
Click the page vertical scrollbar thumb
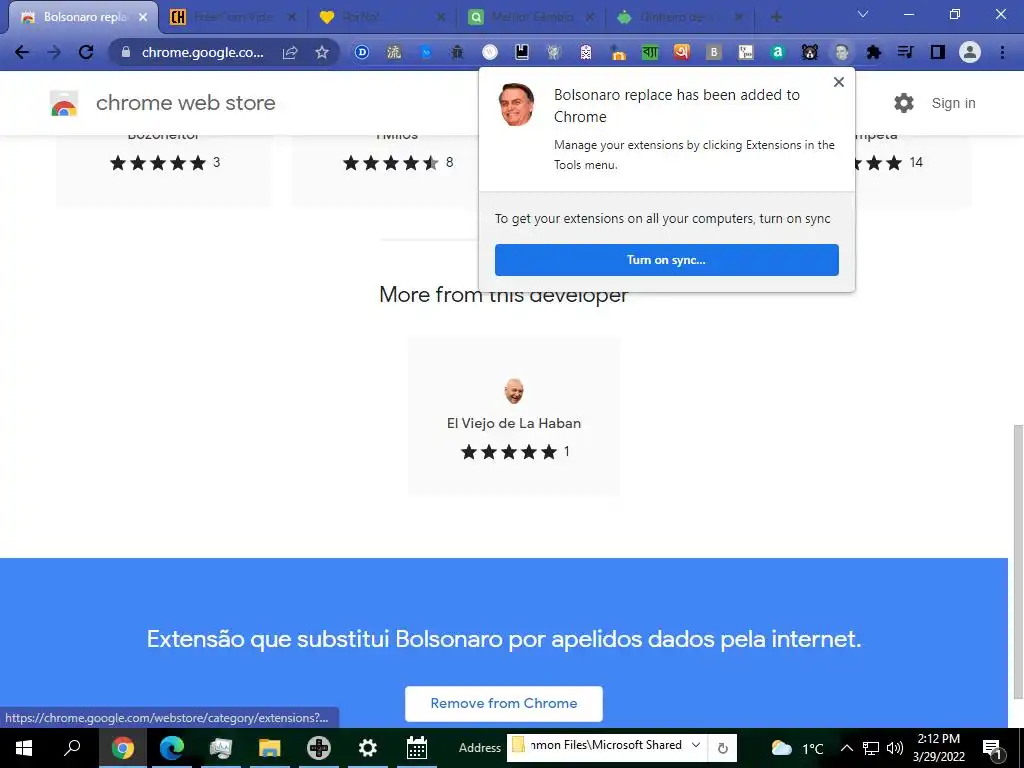click(1017, 562)
